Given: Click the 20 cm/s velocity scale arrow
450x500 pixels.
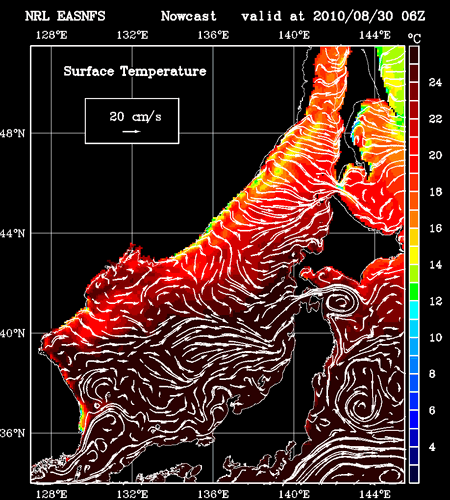Looking at the screenshot, I should 131,132.
